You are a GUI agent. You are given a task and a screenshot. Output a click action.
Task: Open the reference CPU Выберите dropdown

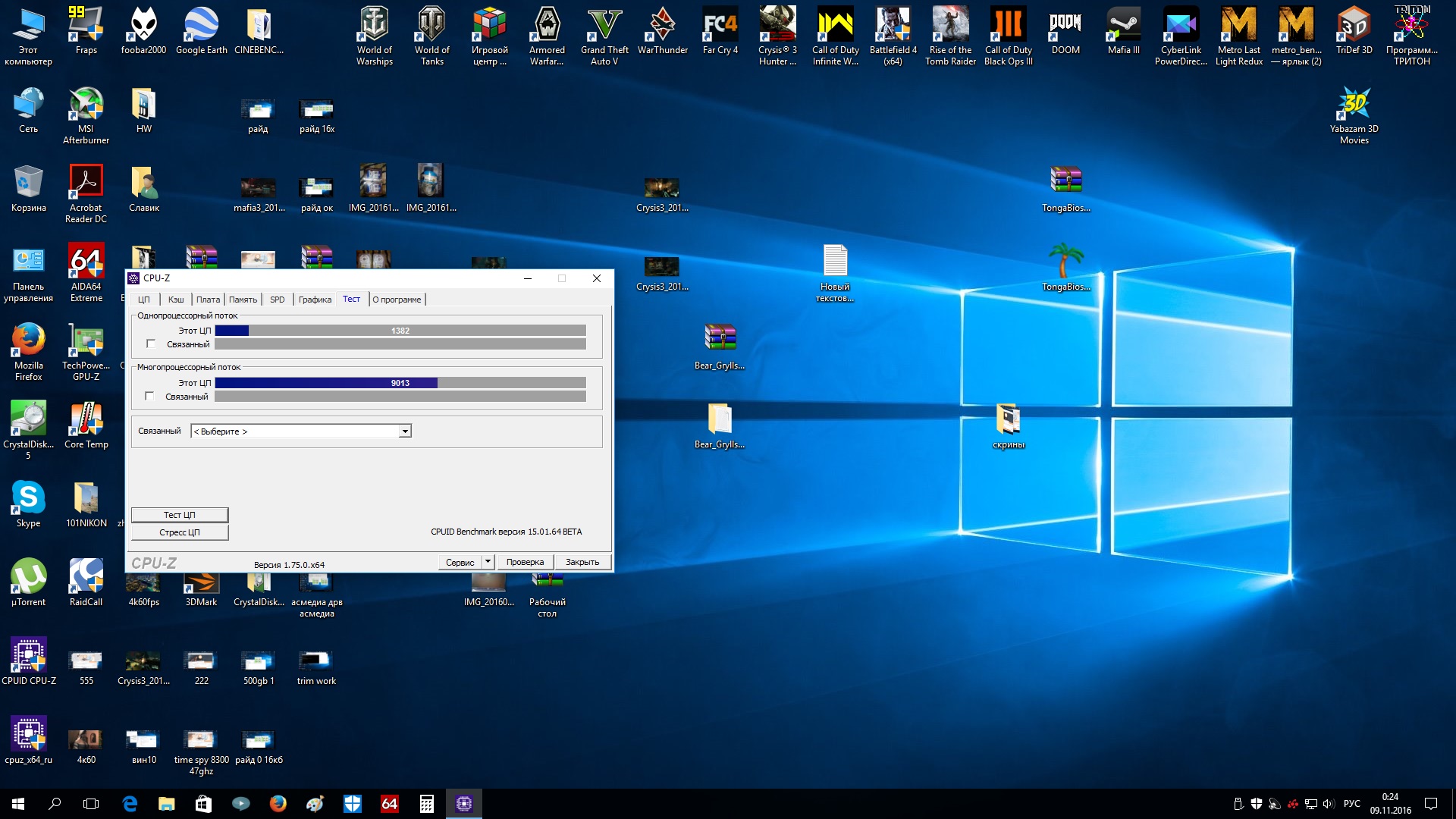(300, 431)
